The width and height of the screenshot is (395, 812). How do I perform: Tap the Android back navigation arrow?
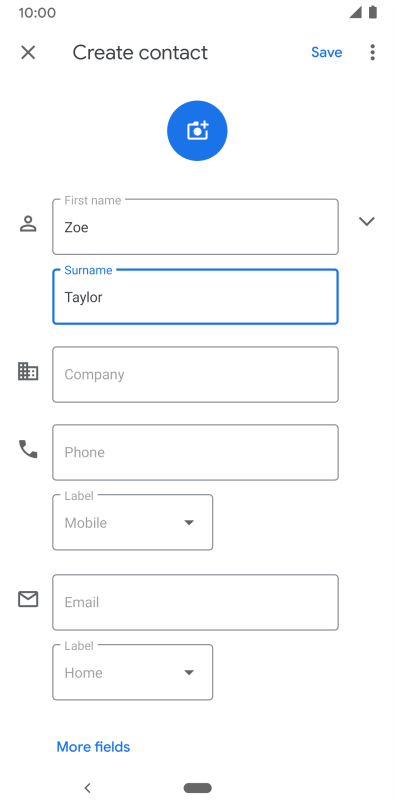point(87,788)
